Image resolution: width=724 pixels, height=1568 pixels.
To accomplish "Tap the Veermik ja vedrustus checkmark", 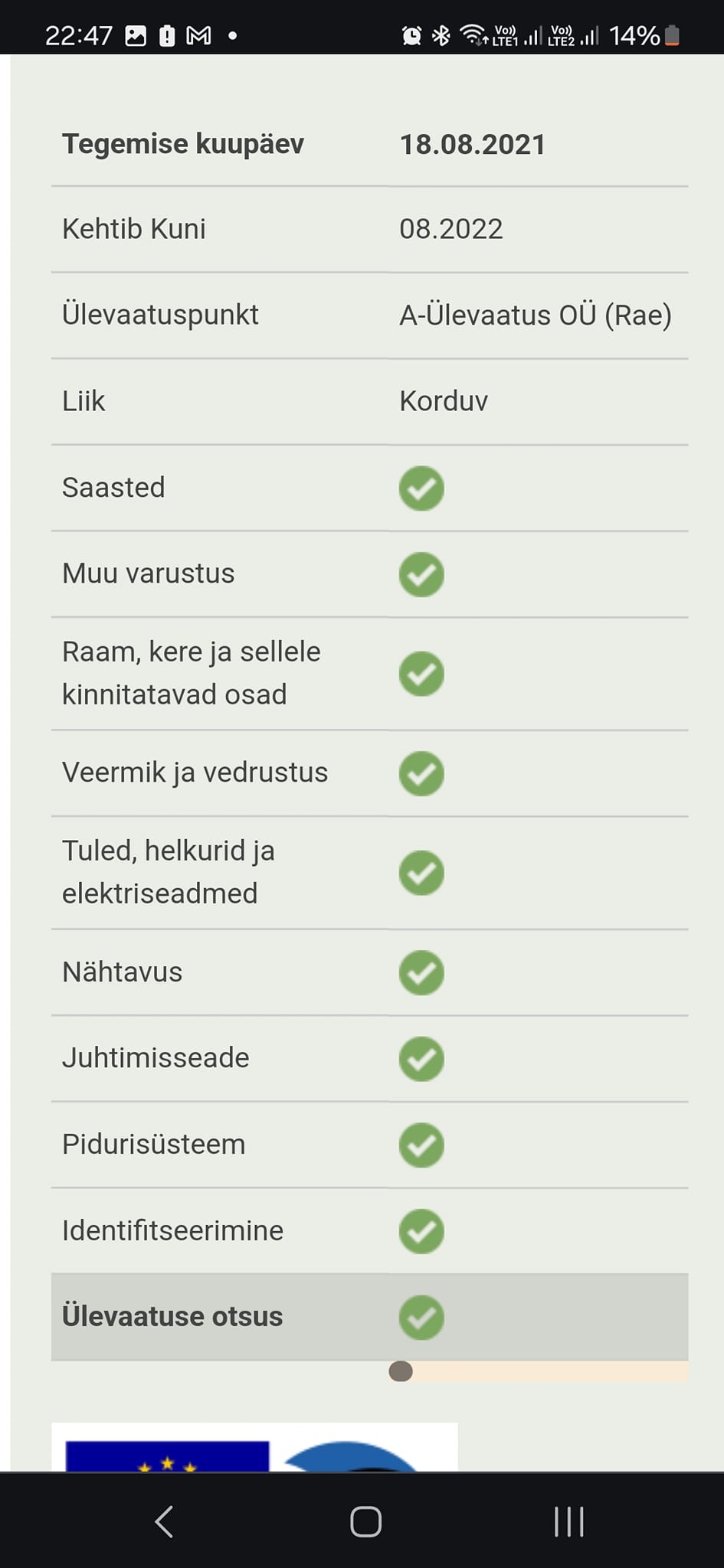I will point(421,773).
